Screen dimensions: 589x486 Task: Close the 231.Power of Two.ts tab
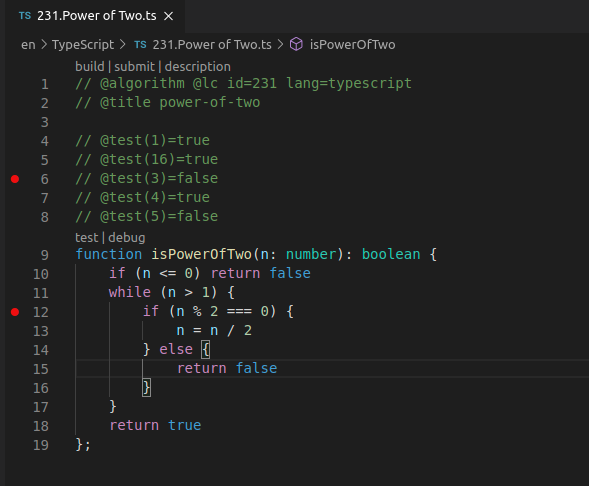tap(169, 16)
